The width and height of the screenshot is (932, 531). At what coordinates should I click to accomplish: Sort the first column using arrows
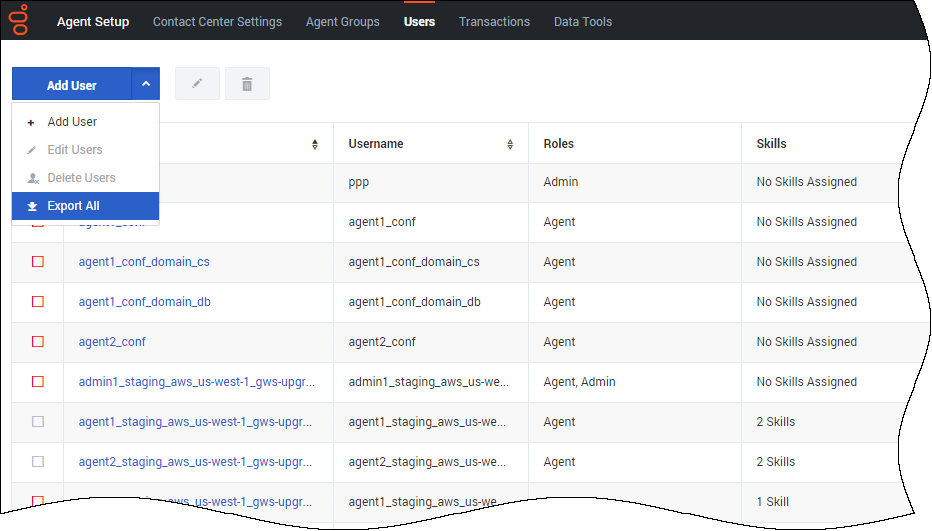click(x=315, y=144)
